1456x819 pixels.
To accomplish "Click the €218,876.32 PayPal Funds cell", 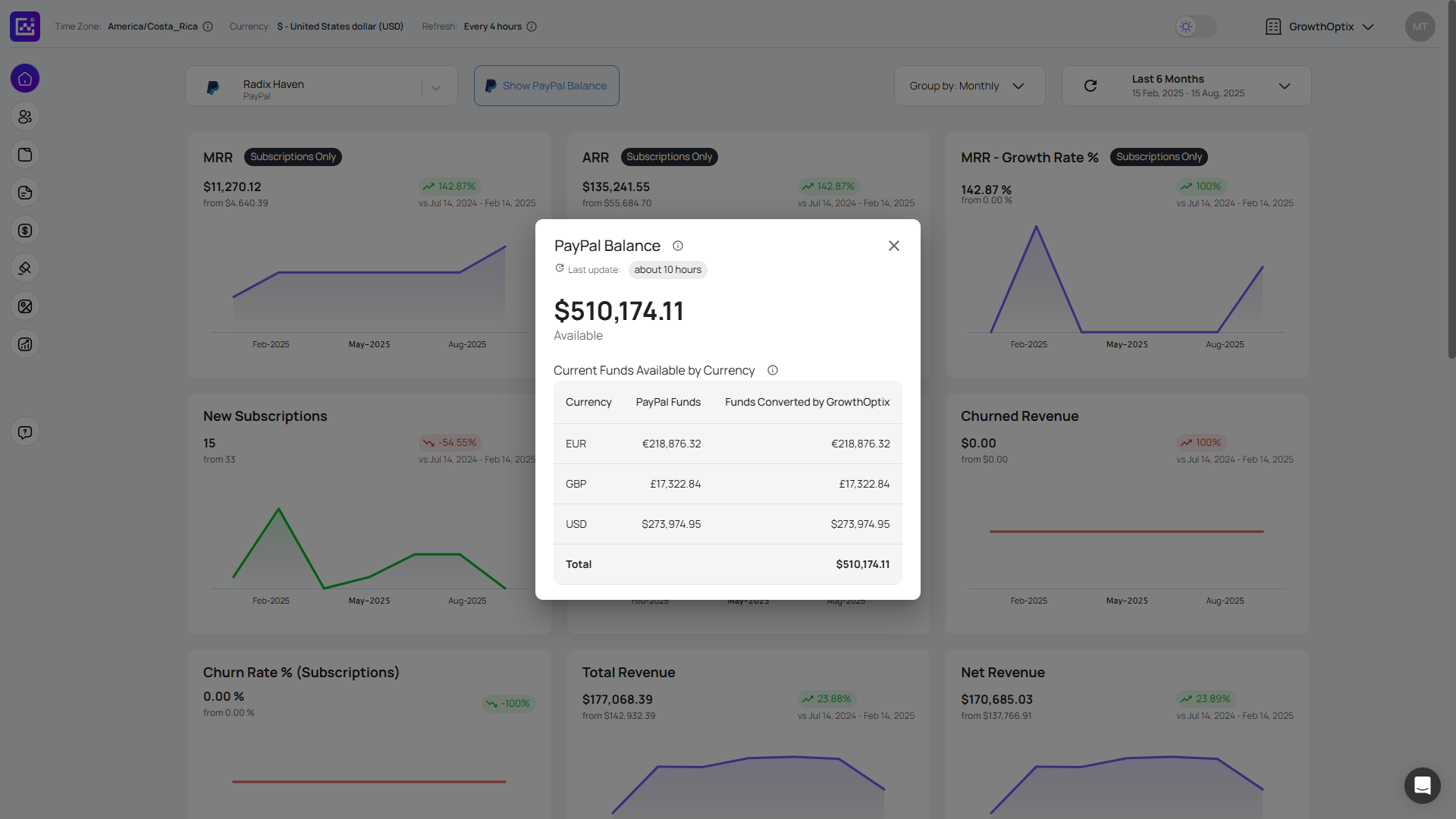I will (671, 444).
